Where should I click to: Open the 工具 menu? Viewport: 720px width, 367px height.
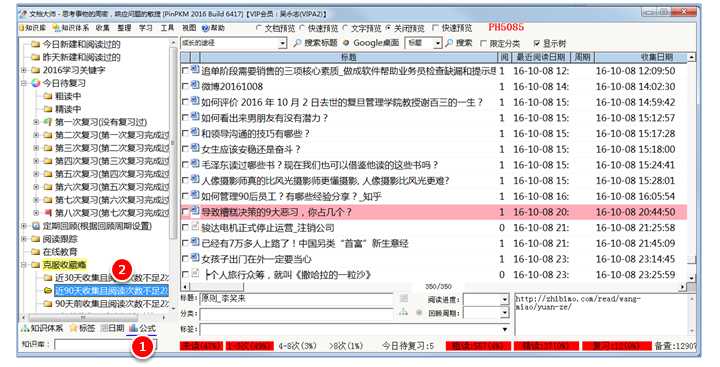tap(167, 28)
